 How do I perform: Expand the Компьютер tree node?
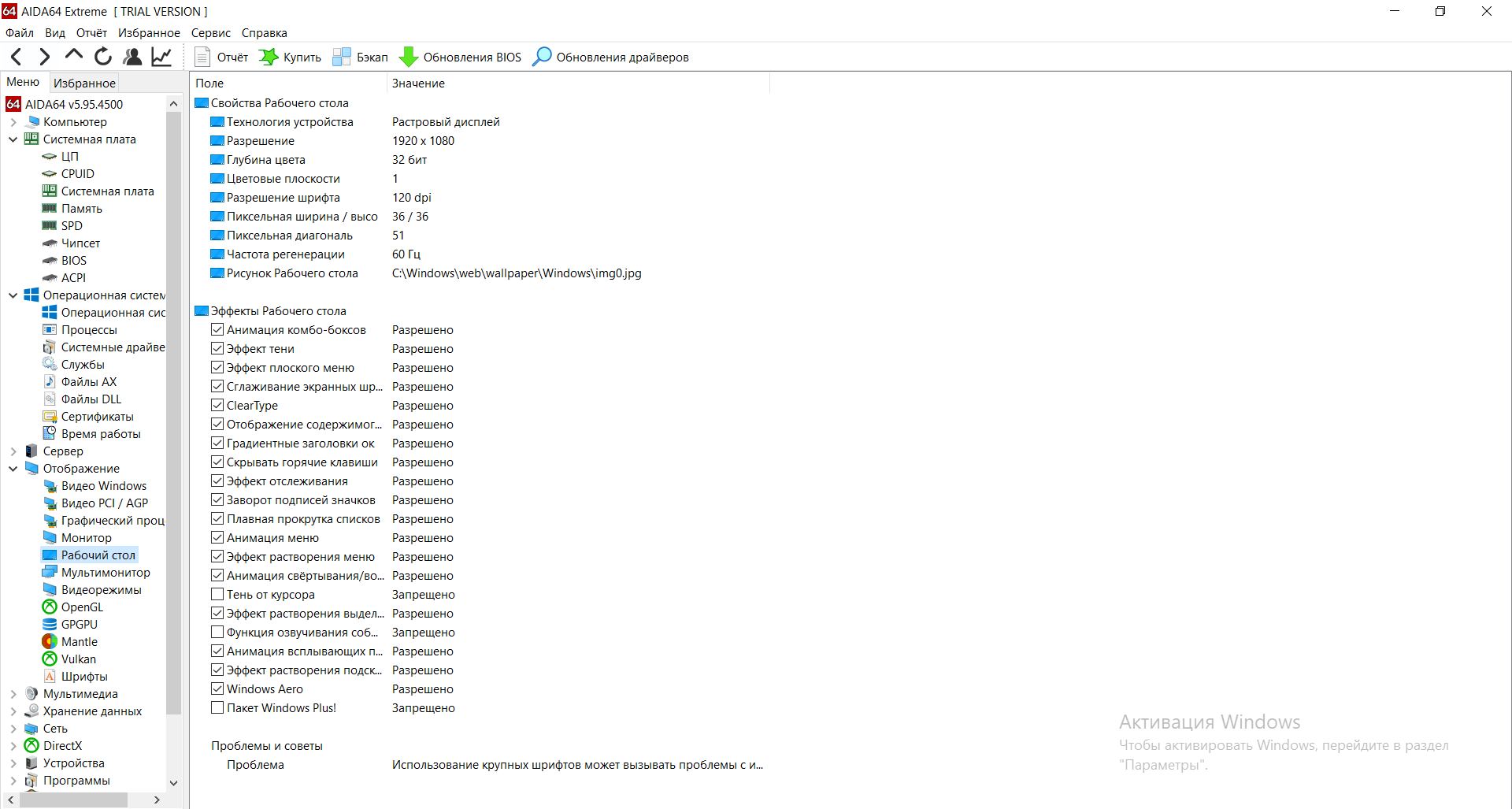13,122
